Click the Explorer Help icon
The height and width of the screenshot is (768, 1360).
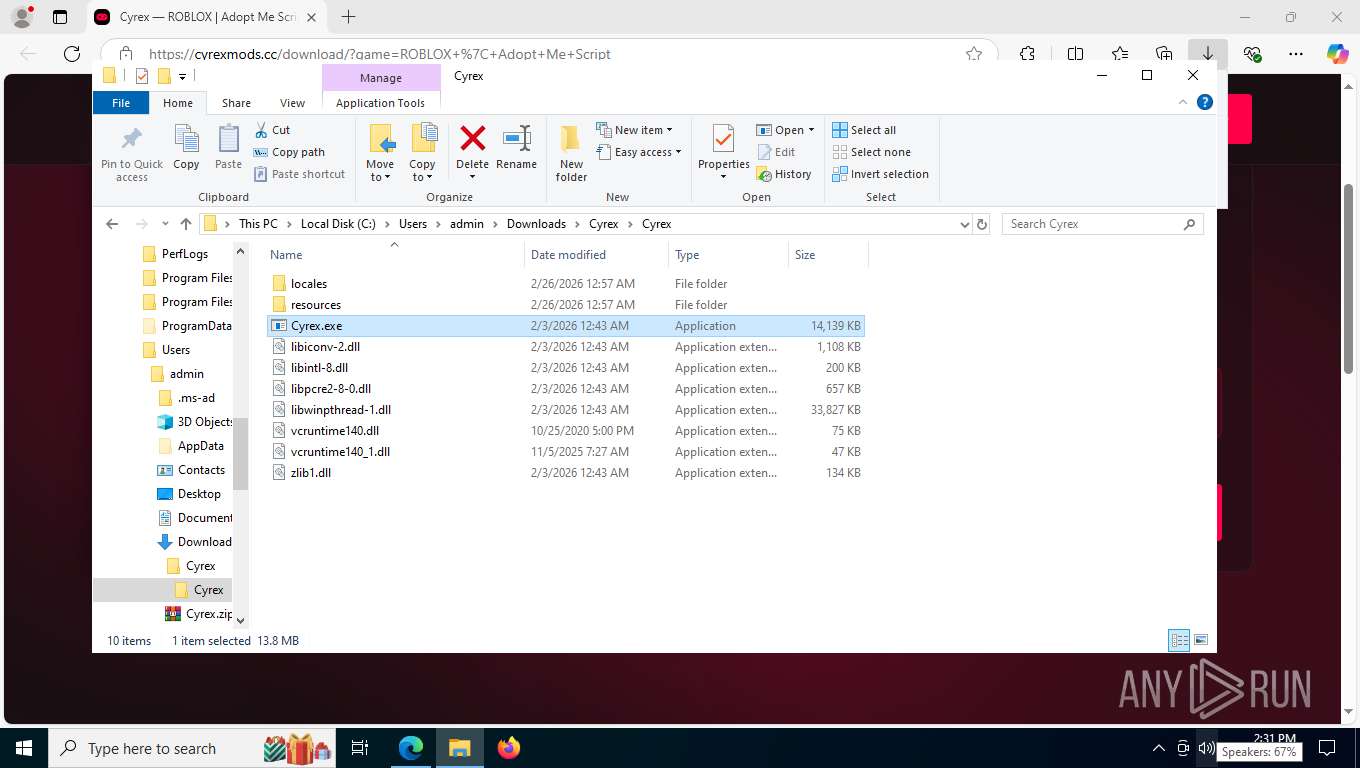click(x=1205, y=102)
